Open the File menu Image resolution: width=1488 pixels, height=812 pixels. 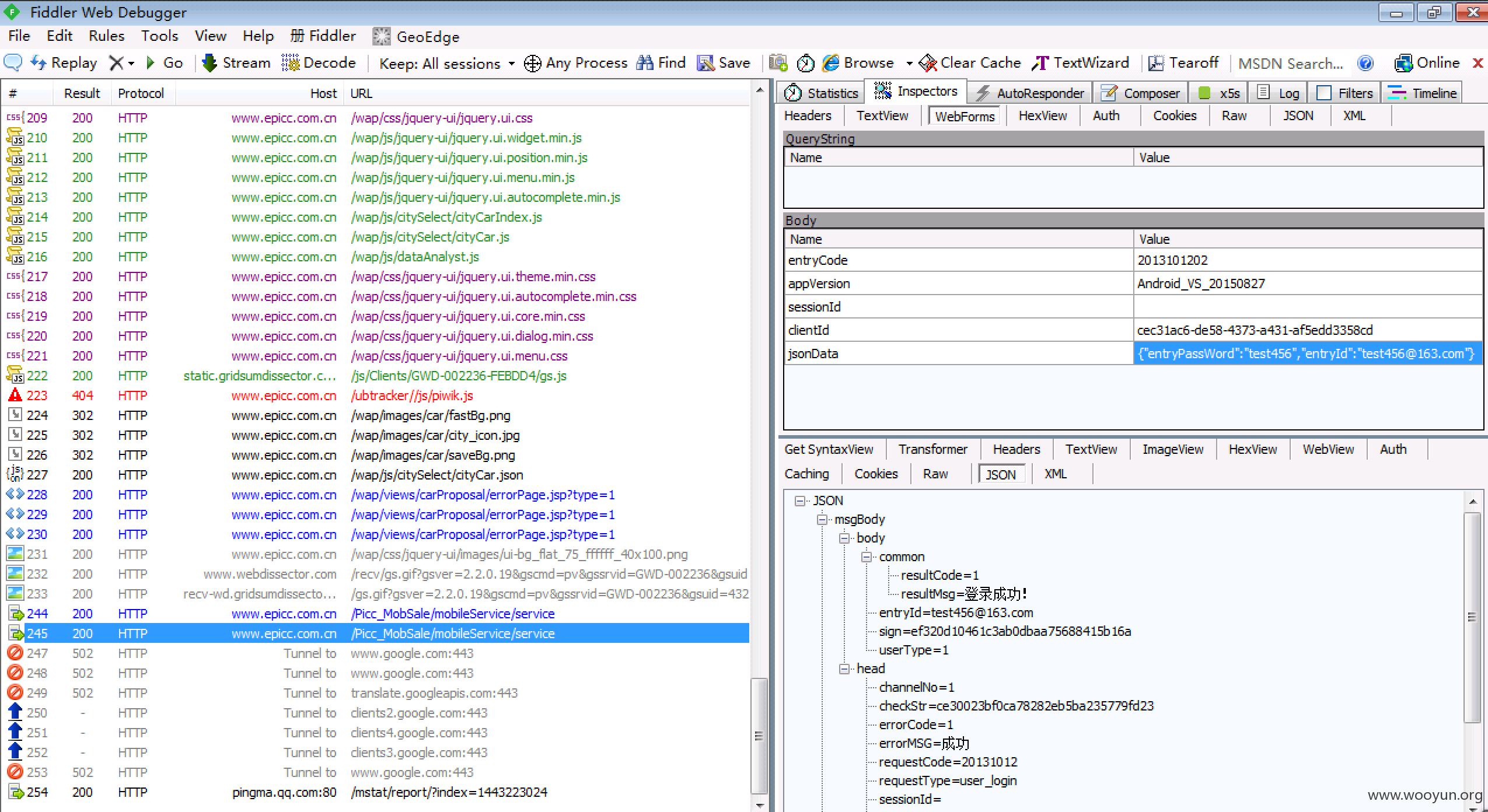coord(19,36)
